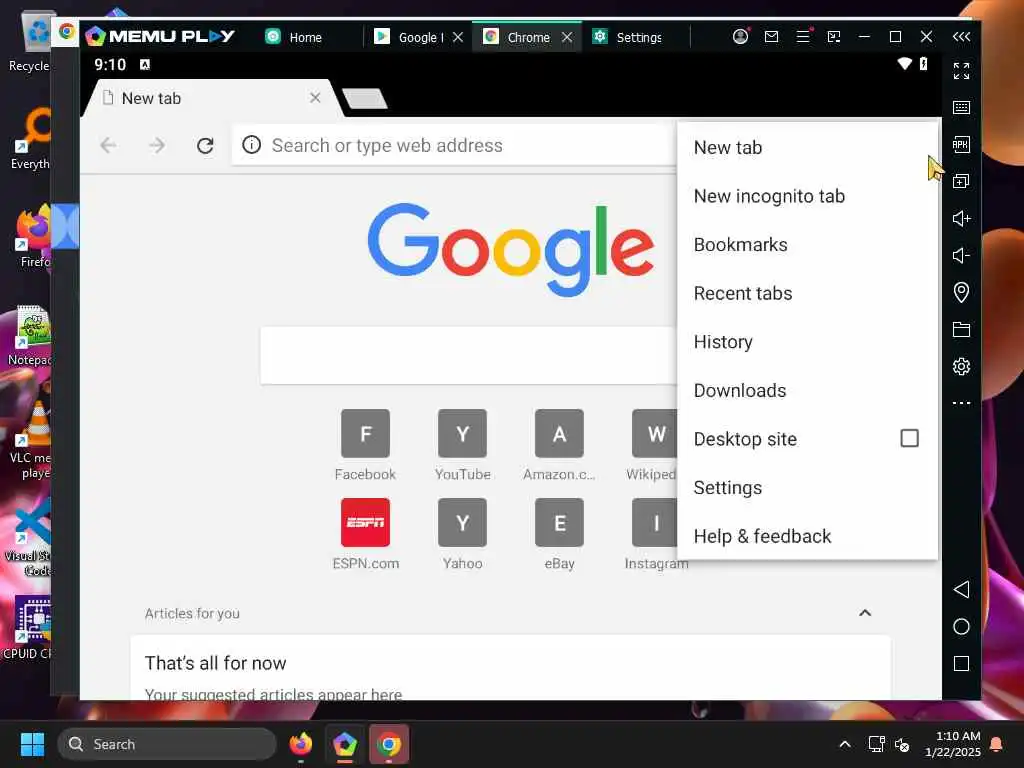Screen dimensions: 1024x768
Task: Open taskbar notification bell
Action: (x=997, y=744)
